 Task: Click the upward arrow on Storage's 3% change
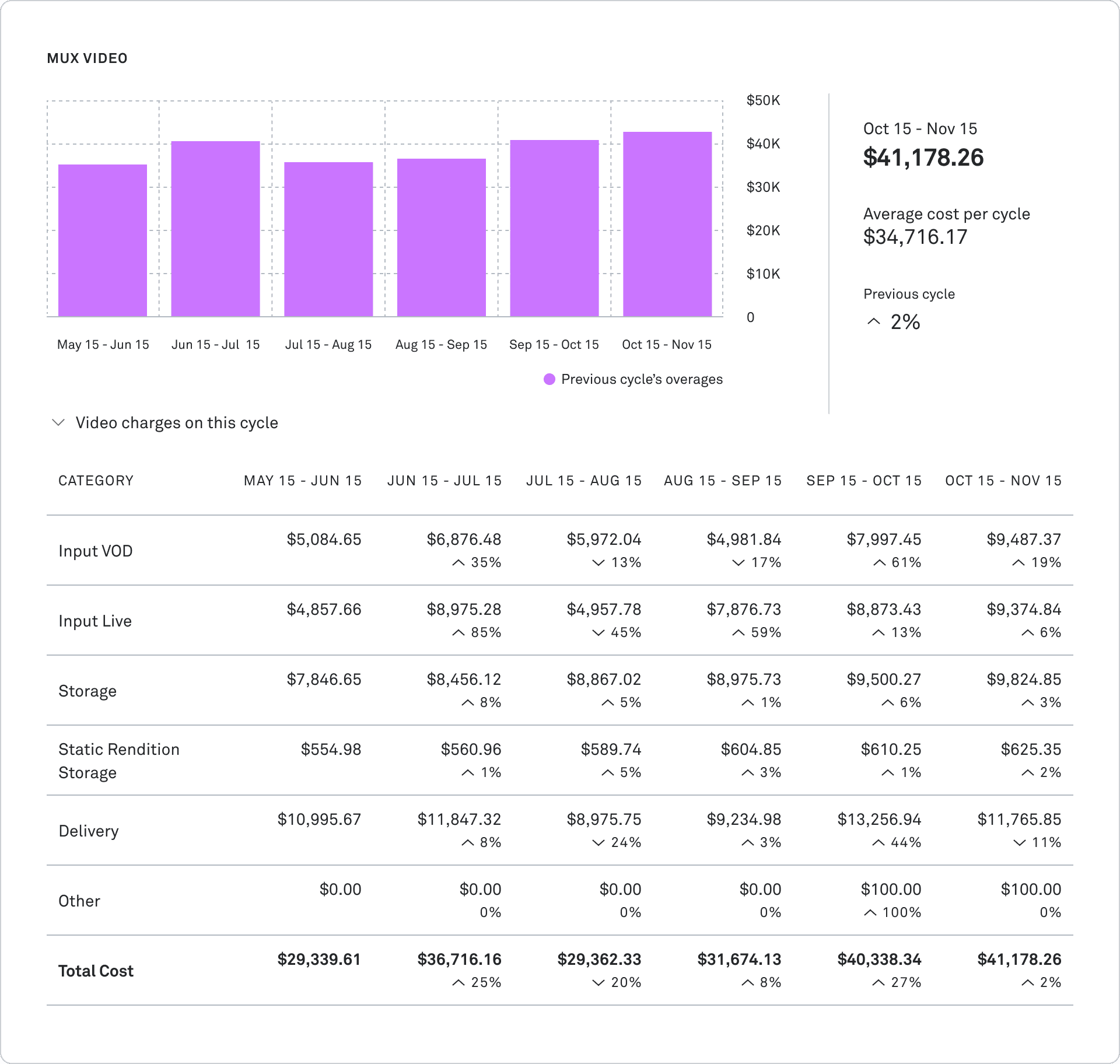click(x=1027, y=702)
